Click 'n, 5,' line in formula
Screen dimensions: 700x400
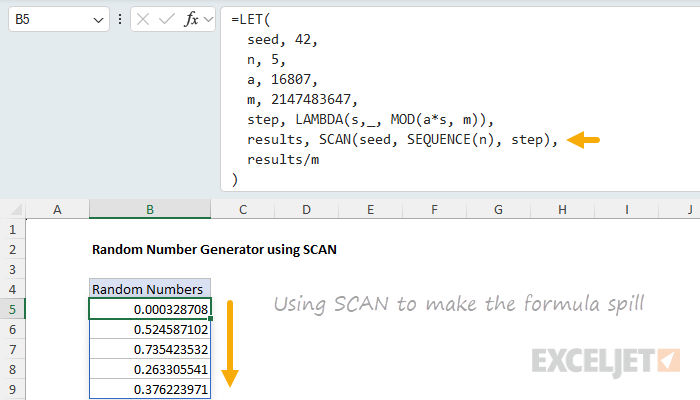266,60
